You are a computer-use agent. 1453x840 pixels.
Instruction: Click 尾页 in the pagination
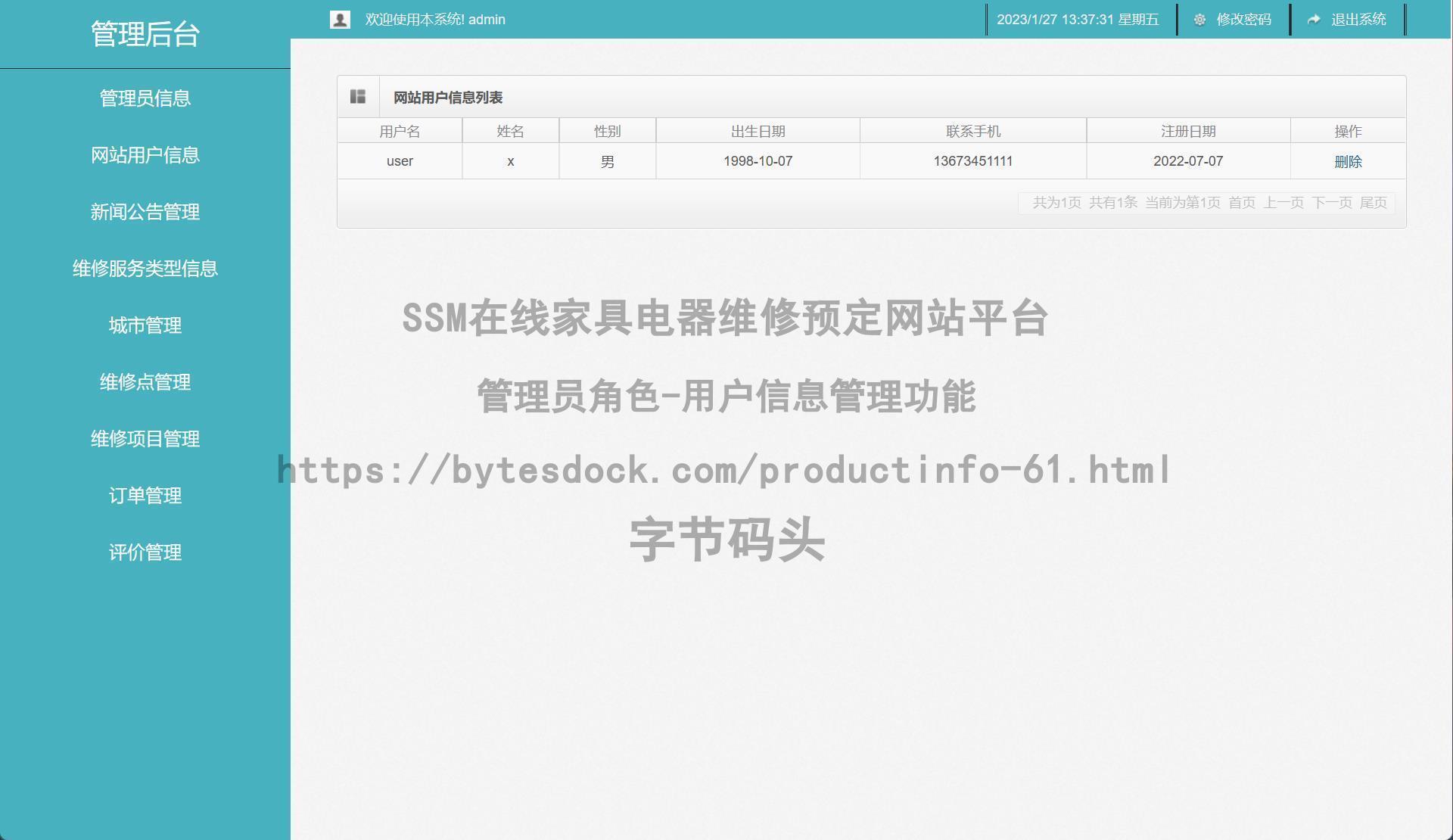(x=1373, y=203)
